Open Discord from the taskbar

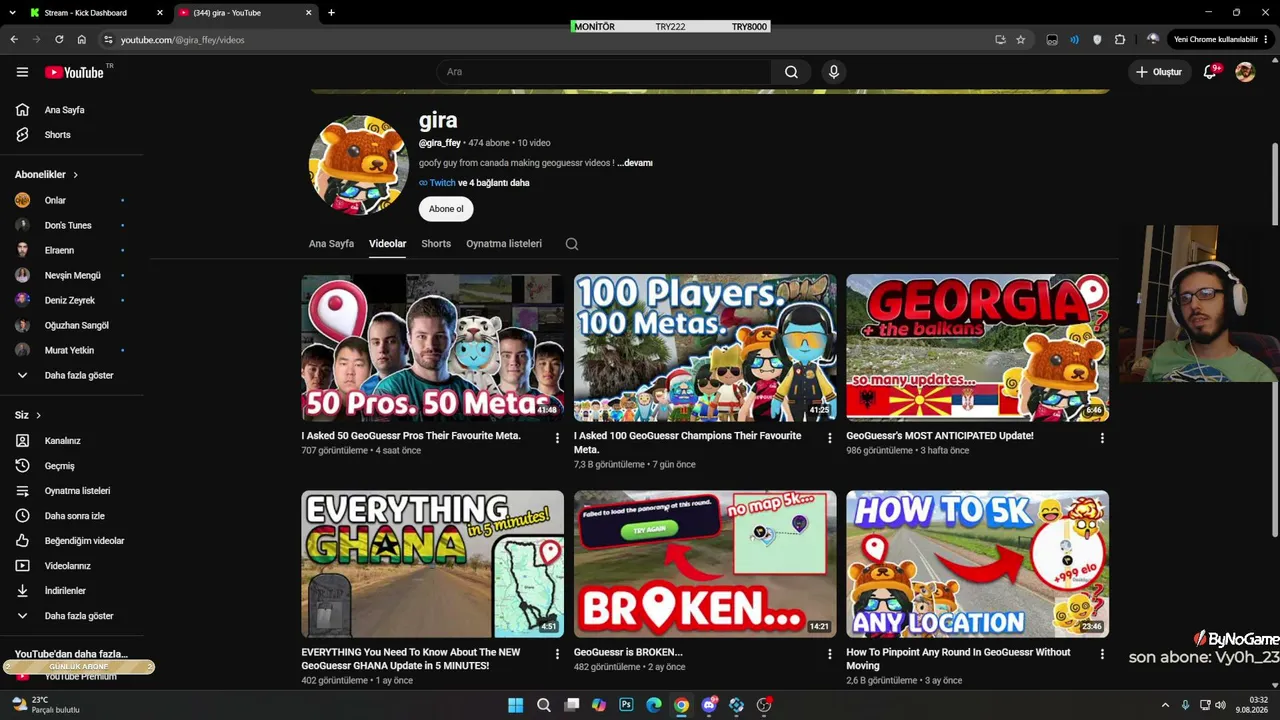coord(710,705)
